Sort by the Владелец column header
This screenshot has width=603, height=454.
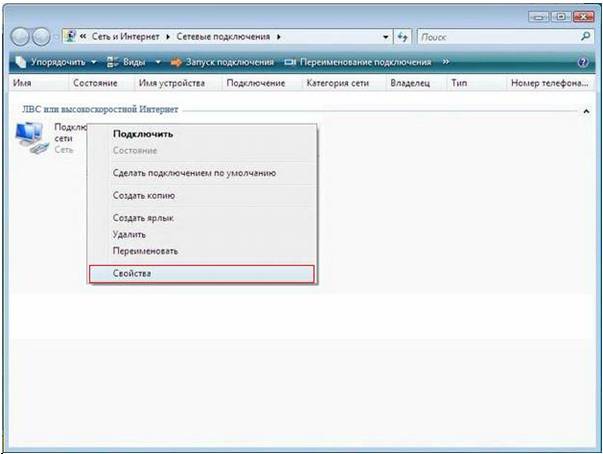click(x=416, y=83)
